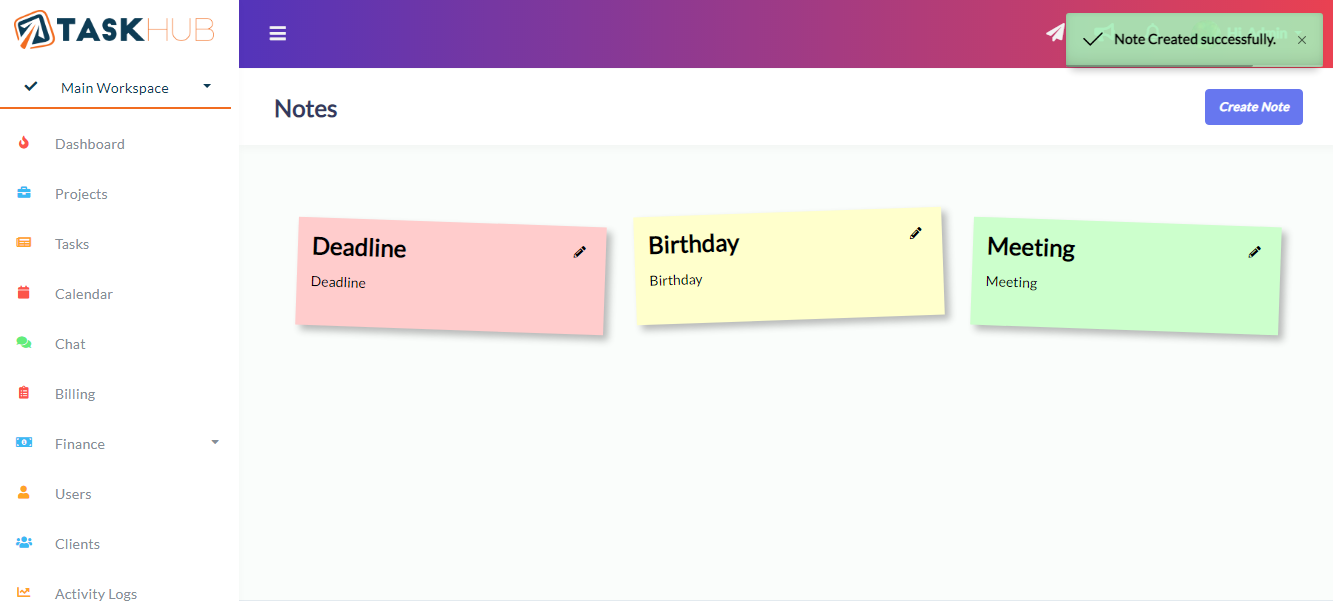Expand the Finance submenu
Screen dimensions: 1333x601
215,442
